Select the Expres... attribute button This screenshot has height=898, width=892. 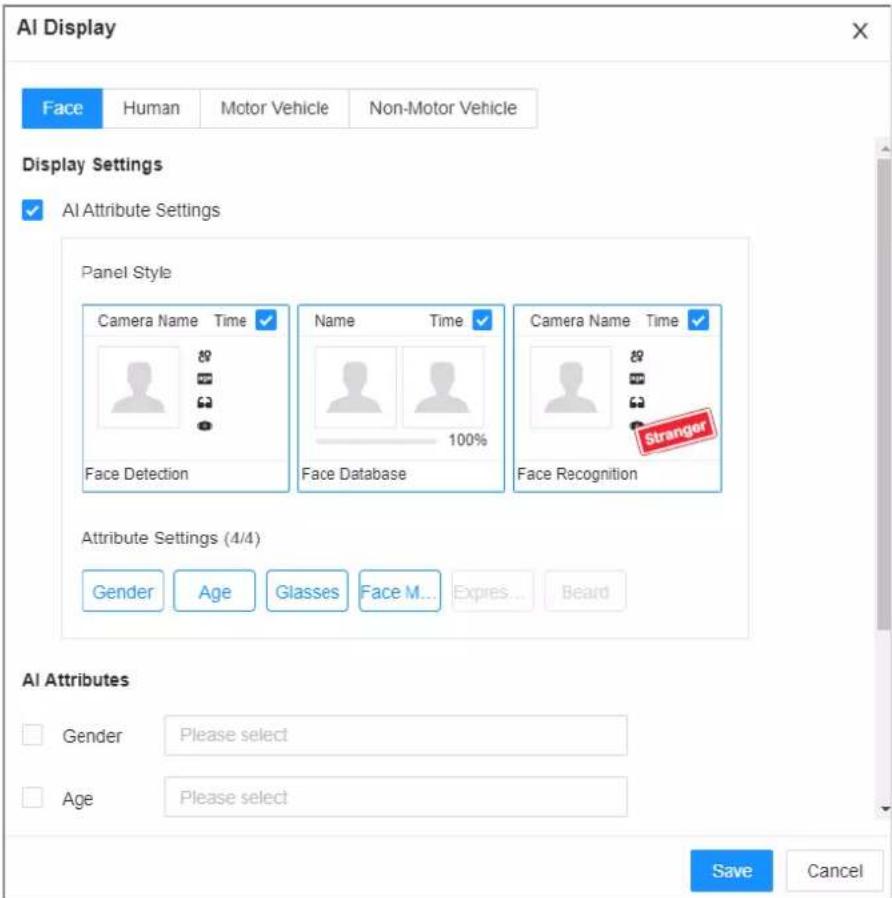[x=492, y=591]
